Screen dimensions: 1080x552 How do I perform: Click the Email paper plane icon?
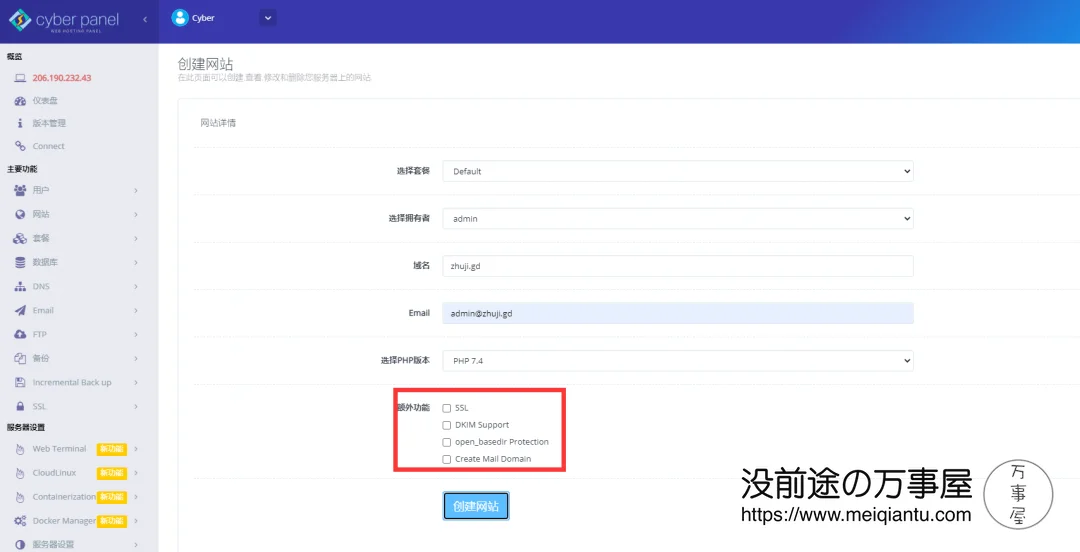(20, 310)
